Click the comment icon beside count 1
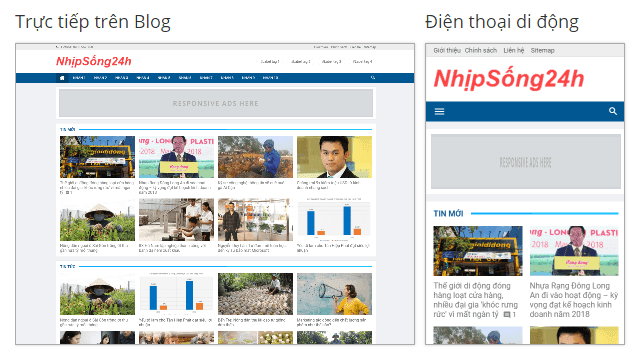Screen dimensions: 640x361 point(507,314)
